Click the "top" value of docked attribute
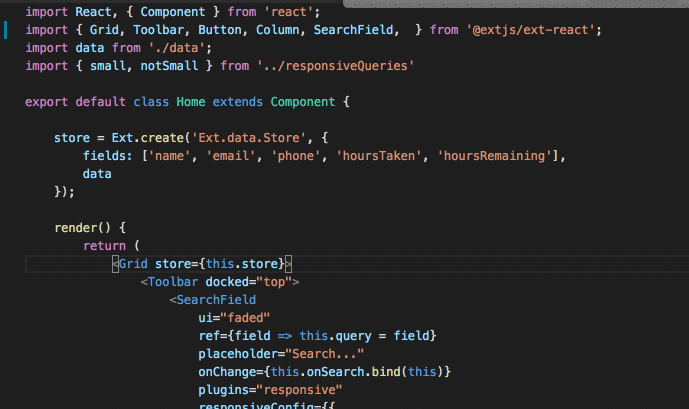 pos(274,282)
